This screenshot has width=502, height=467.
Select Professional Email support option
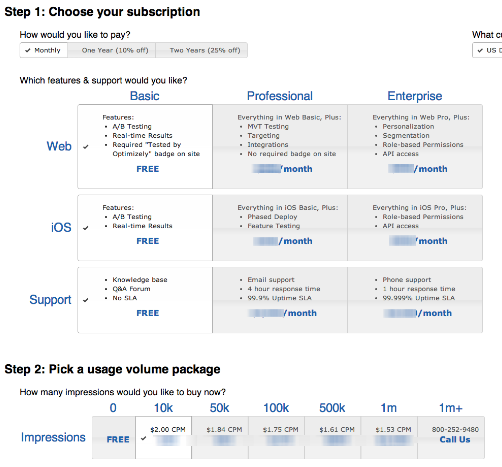(x=280, y=300)
